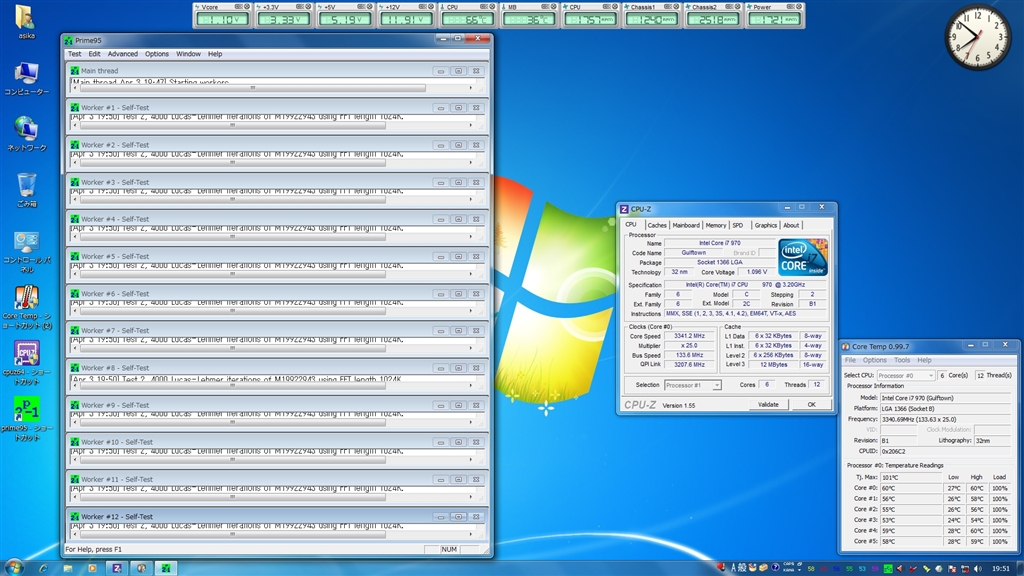The image size is (1024, 576).
Task: Switch to the Mainboard tab in CPU-Z
Action: click(686, 225)
